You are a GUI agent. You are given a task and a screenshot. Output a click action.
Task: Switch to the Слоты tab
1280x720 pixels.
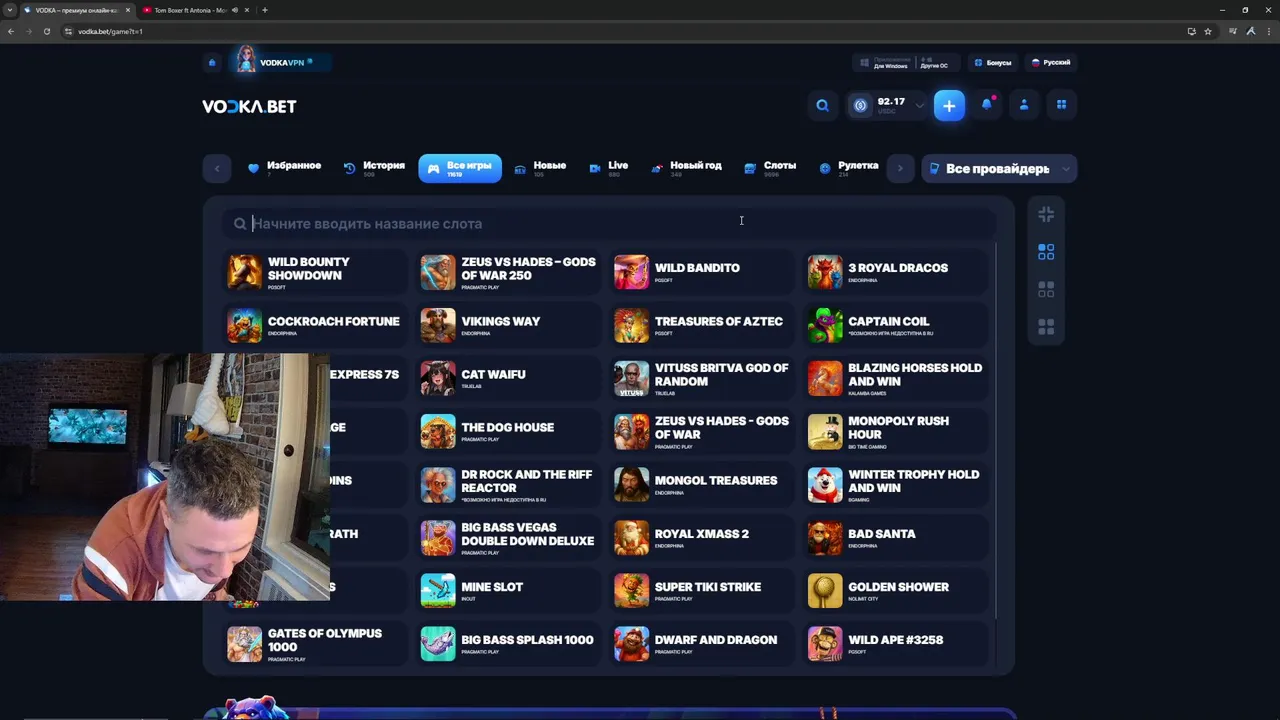(770, 168)
